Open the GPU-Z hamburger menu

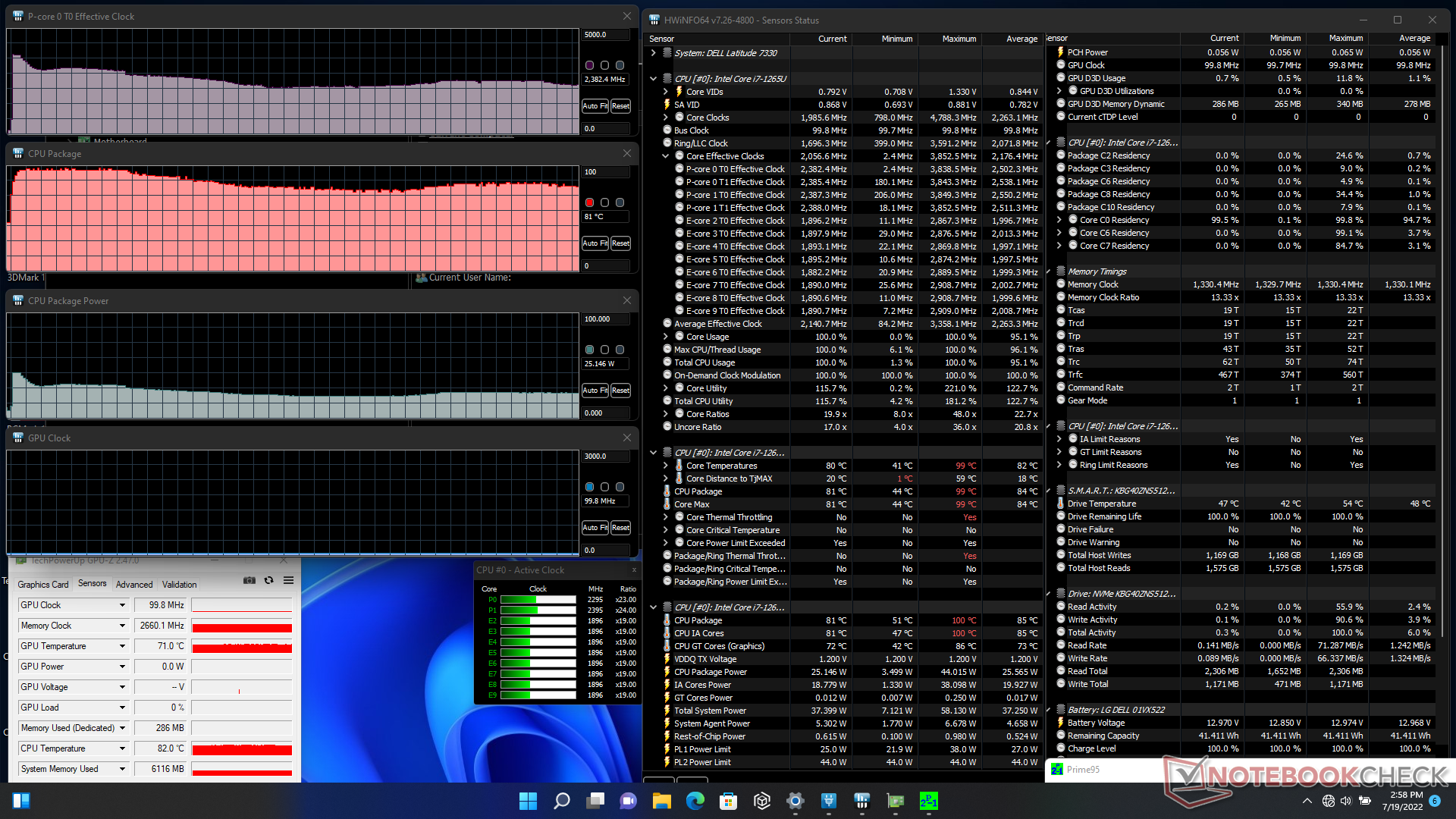pyautogui.click(x=288, y=580)
